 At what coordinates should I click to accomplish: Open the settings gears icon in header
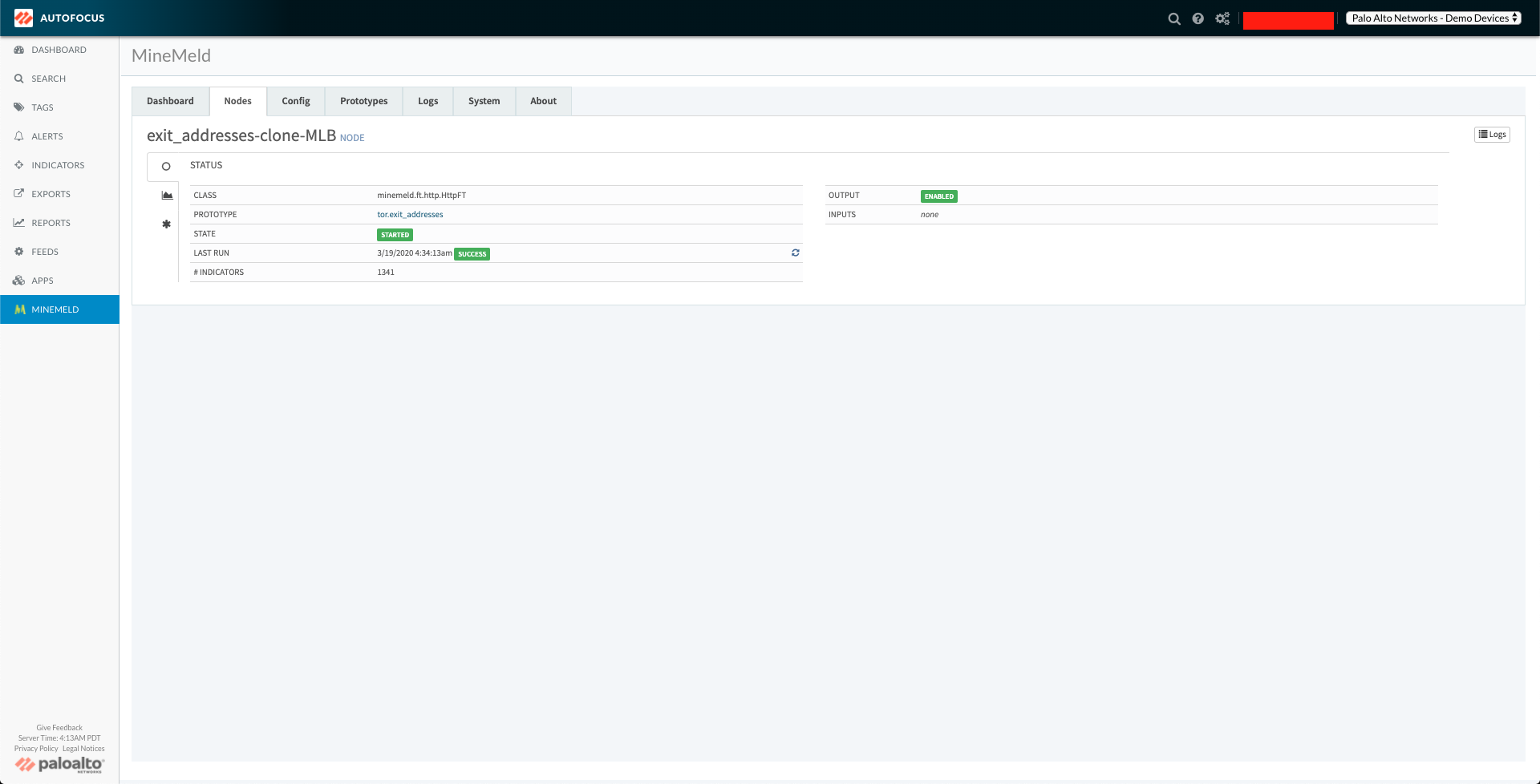tap(1222, 18)
